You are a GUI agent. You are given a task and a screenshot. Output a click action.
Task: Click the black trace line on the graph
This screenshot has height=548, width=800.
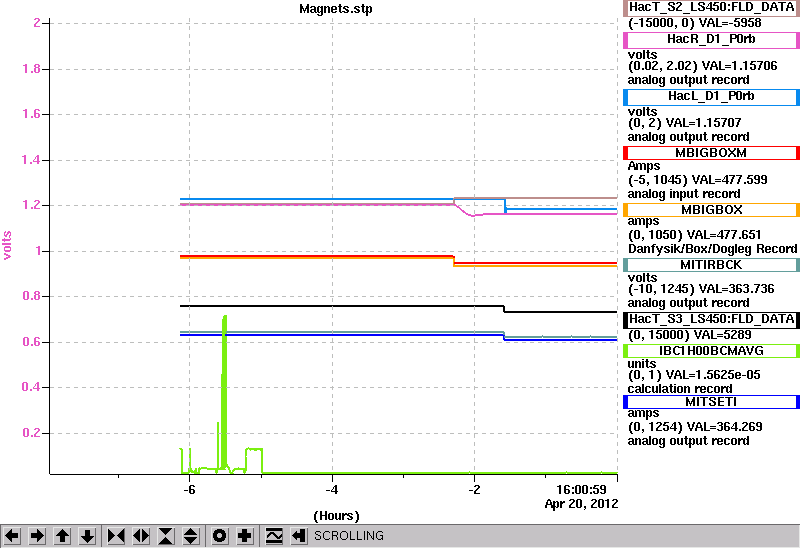pyautogui.click(x=342, y=306)
